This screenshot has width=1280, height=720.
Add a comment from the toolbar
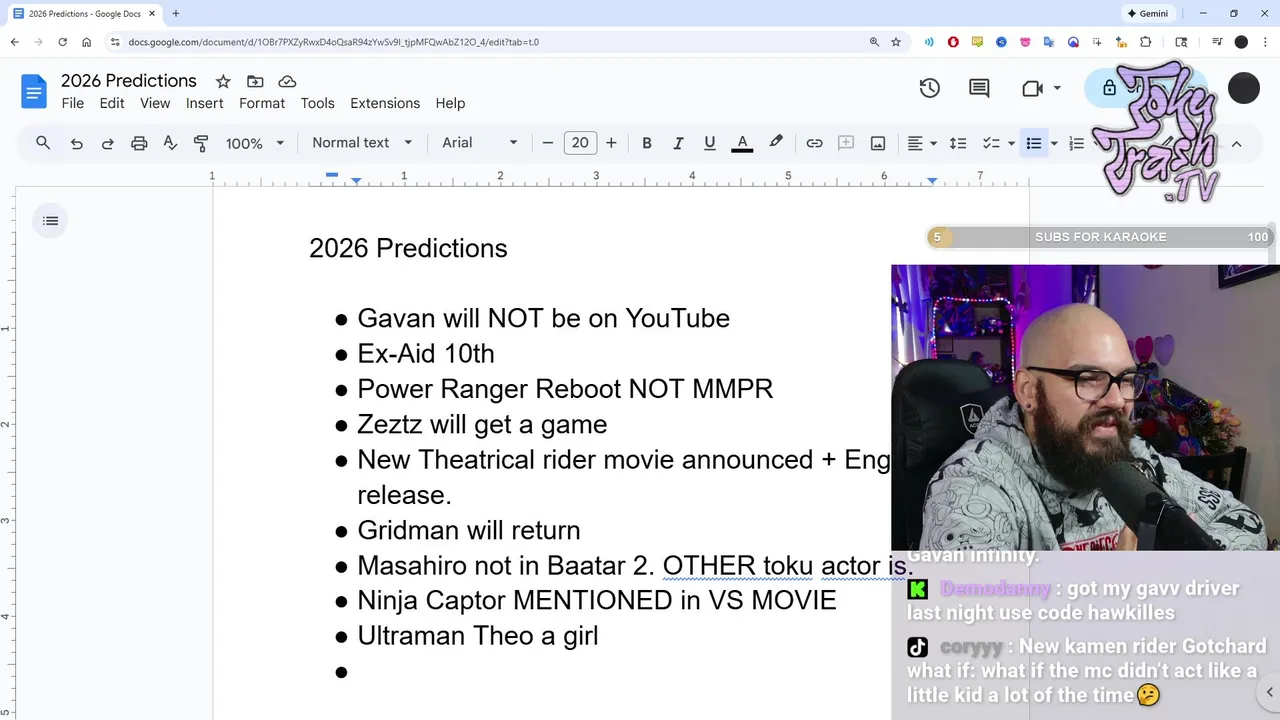pyautogui.click(x=846, y=143)
